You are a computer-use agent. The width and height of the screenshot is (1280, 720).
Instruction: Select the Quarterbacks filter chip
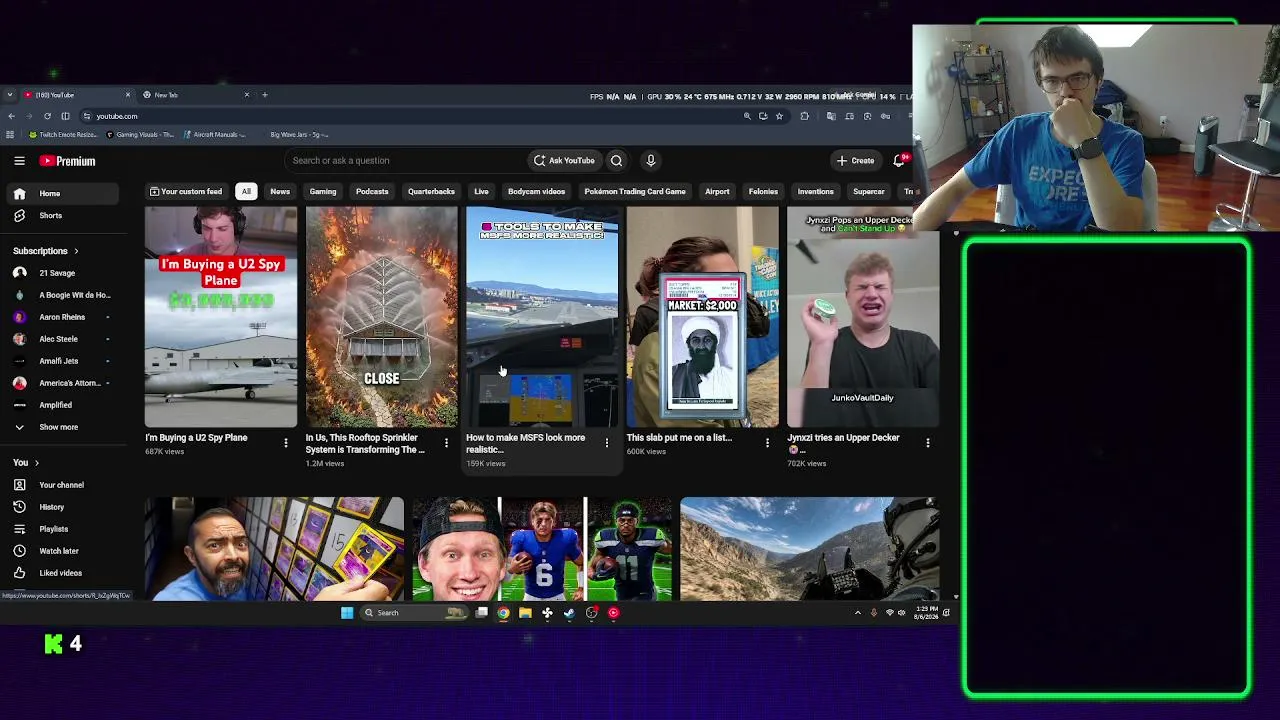[431, 191]
